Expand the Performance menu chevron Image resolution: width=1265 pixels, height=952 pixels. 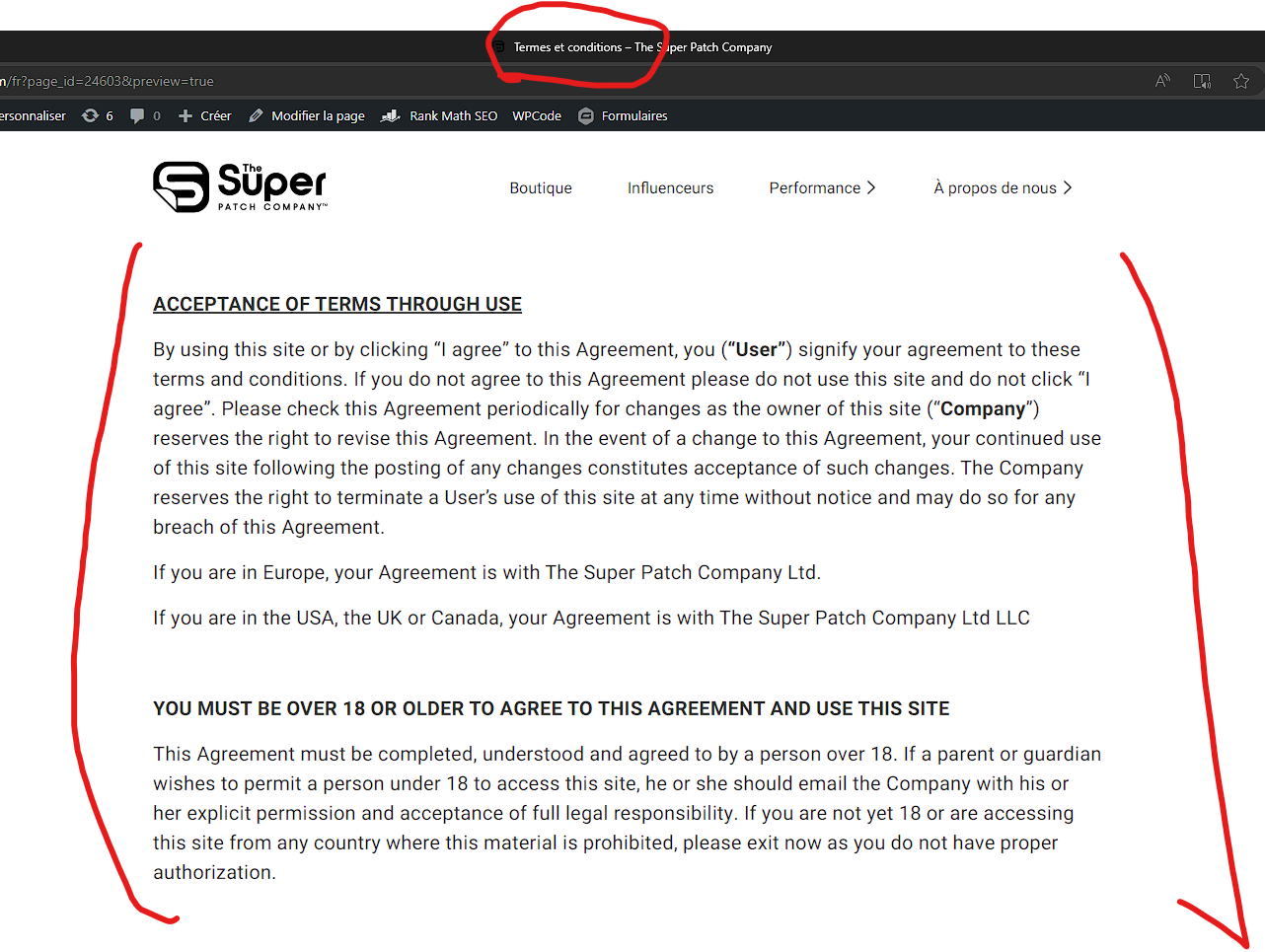coord(870,187)
